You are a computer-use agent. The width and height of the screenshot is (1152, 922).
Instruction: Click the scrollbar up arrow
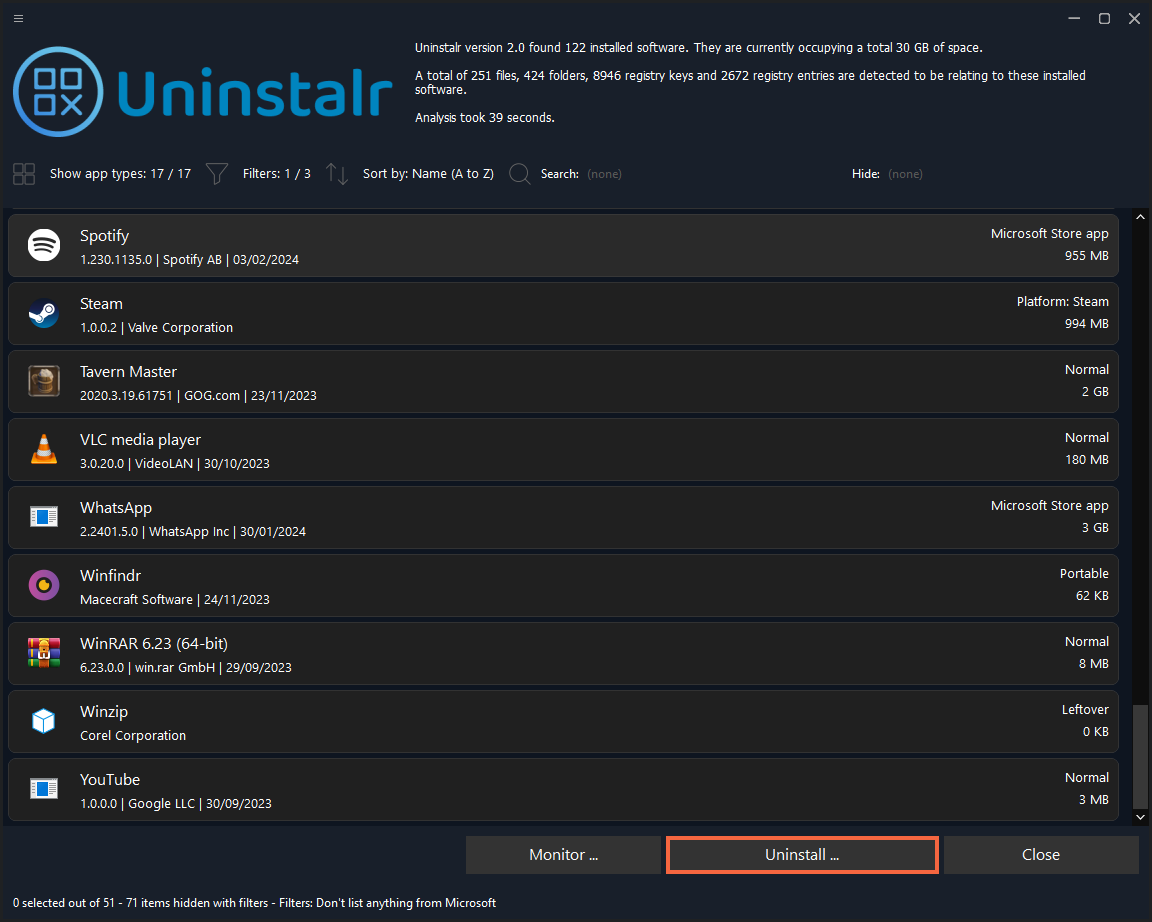(x=1140, y=217)
